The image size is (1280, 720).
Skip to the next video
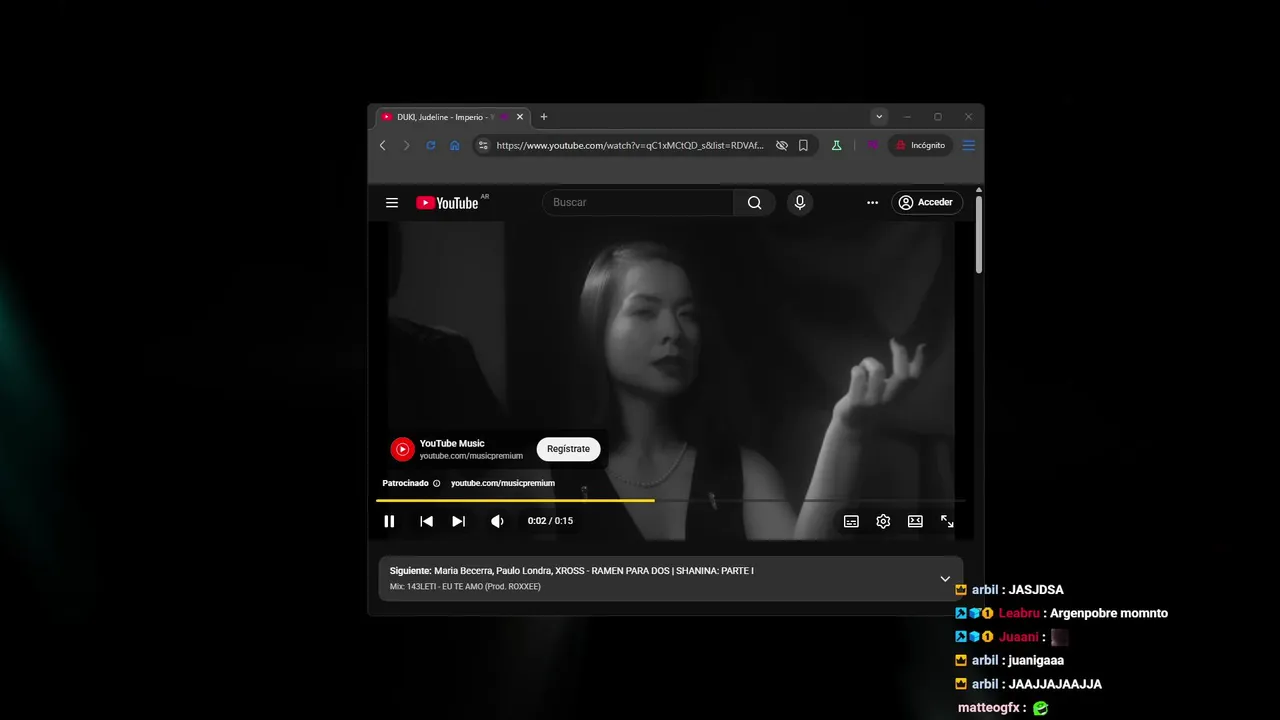[x=458, y=521]
